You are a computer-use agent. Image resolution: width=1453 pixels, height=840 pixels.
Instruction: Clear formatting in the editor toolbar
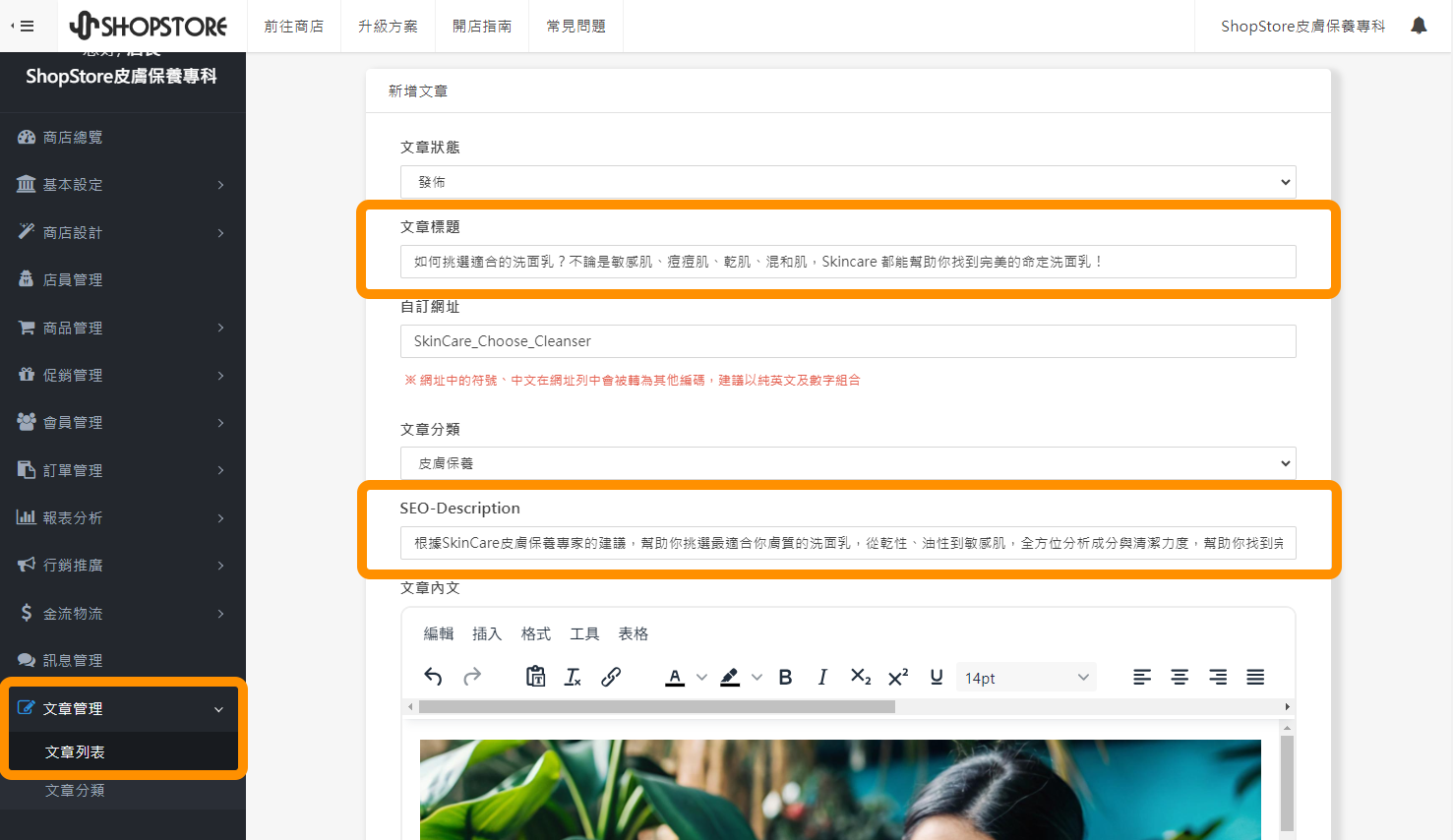[x=573, y=677]
